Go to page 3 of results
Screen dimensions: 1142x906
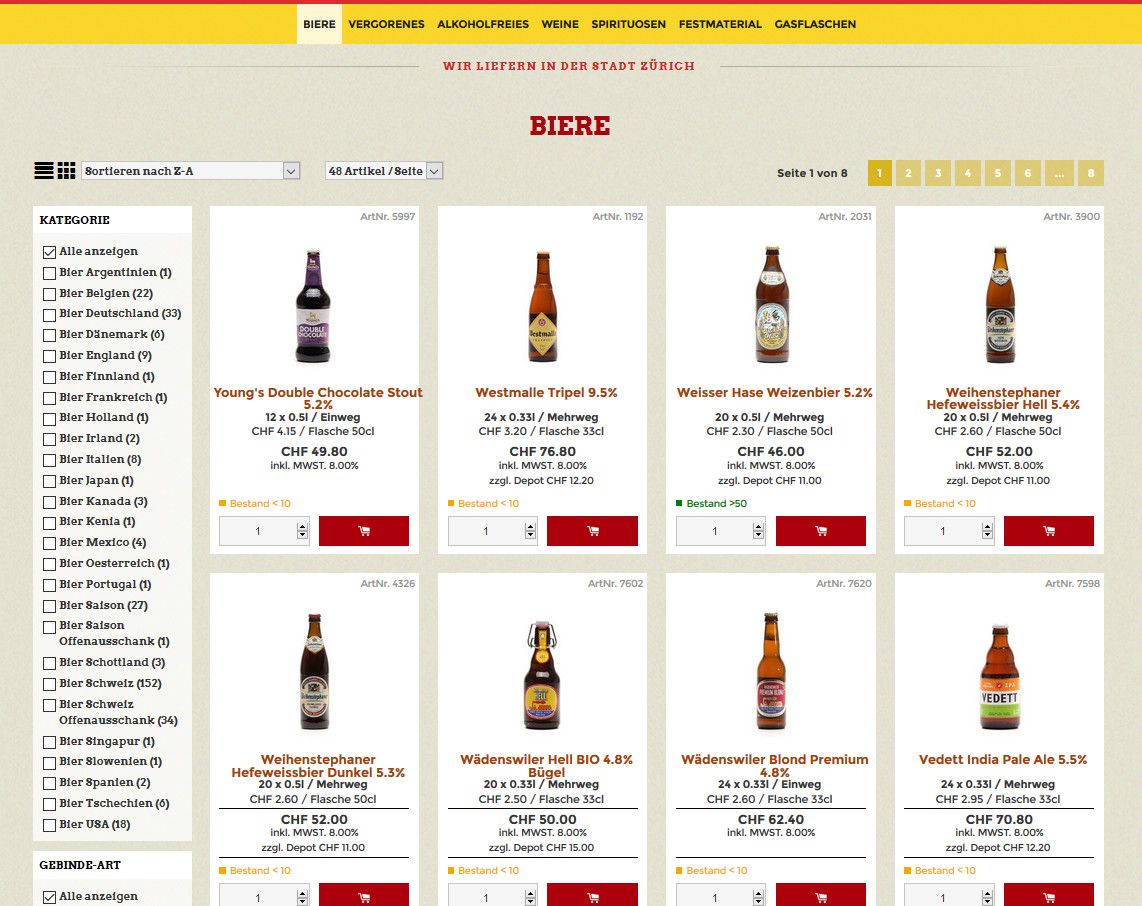(938, 173)
